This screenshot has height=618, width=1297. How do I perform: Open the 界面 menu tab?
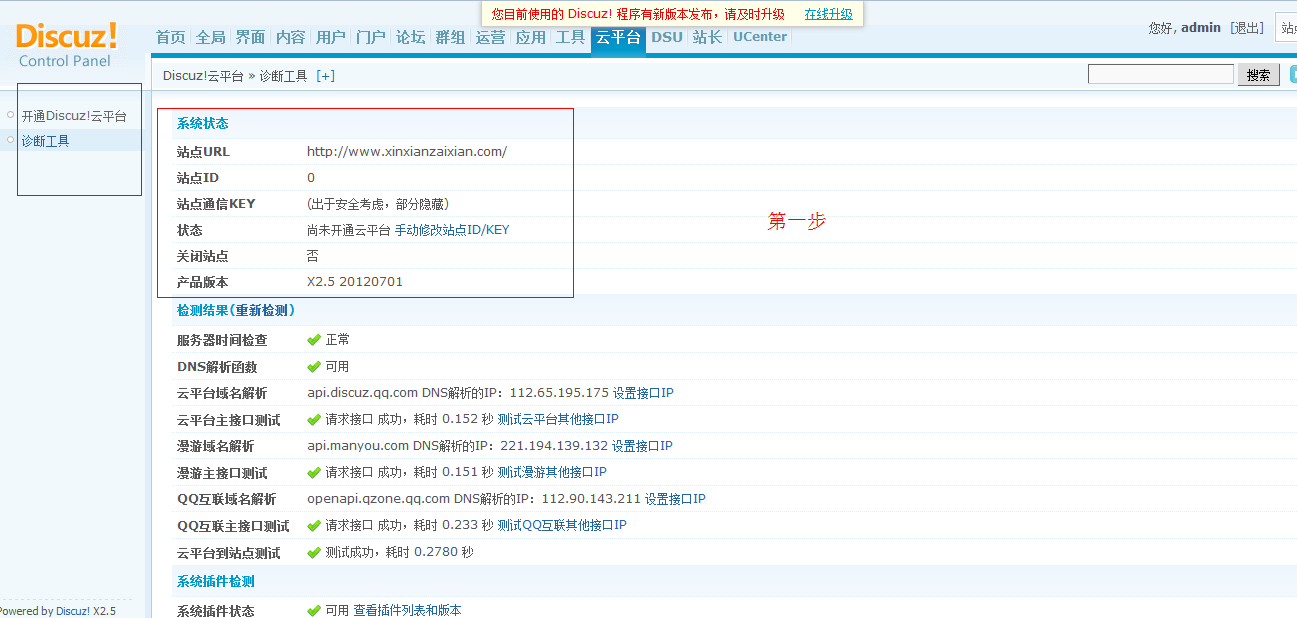click(251, 37)
